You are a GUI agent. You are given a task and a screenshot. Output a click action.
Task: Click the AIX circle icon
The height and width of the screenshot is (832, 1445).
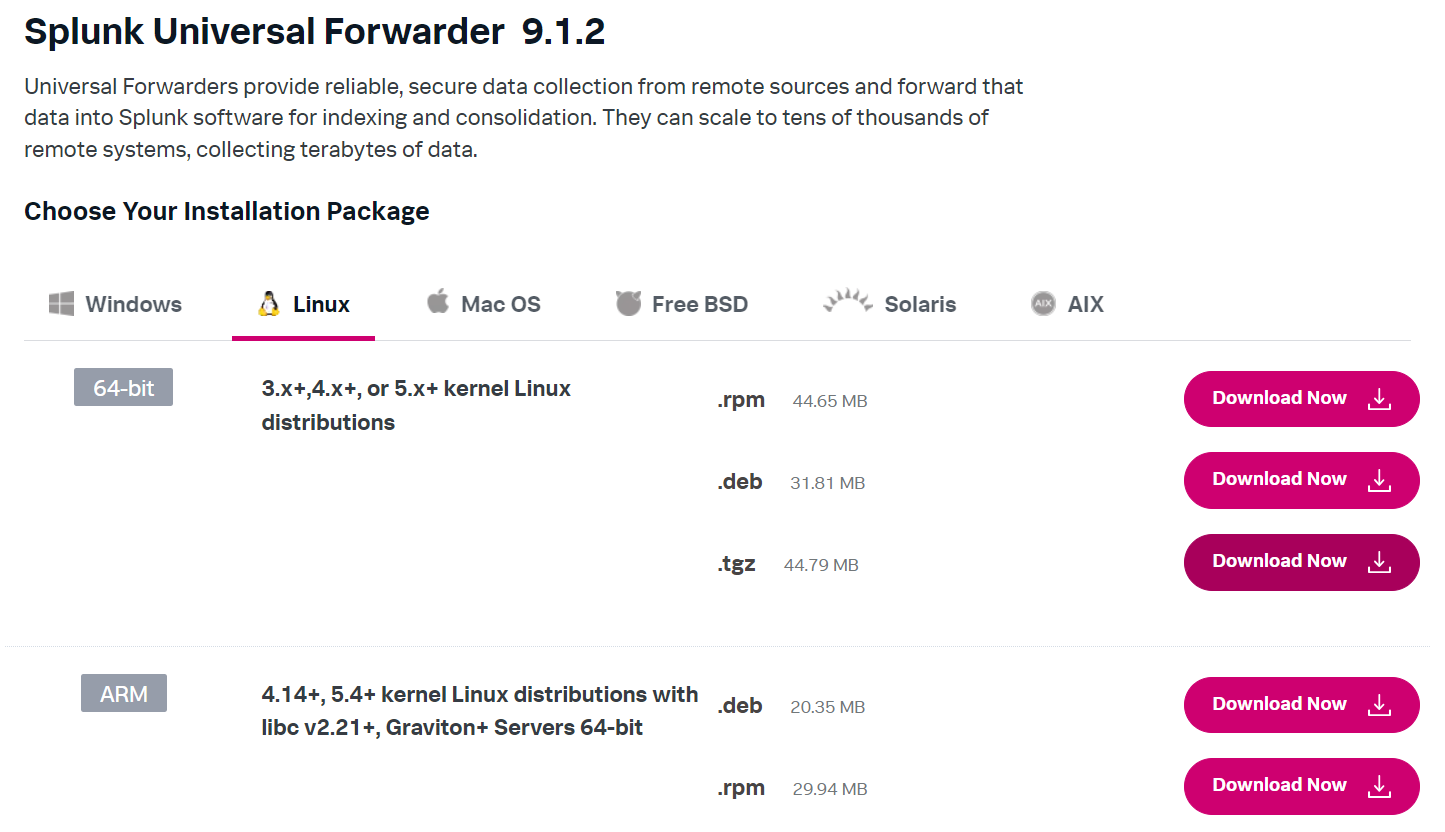[1043, 304]
